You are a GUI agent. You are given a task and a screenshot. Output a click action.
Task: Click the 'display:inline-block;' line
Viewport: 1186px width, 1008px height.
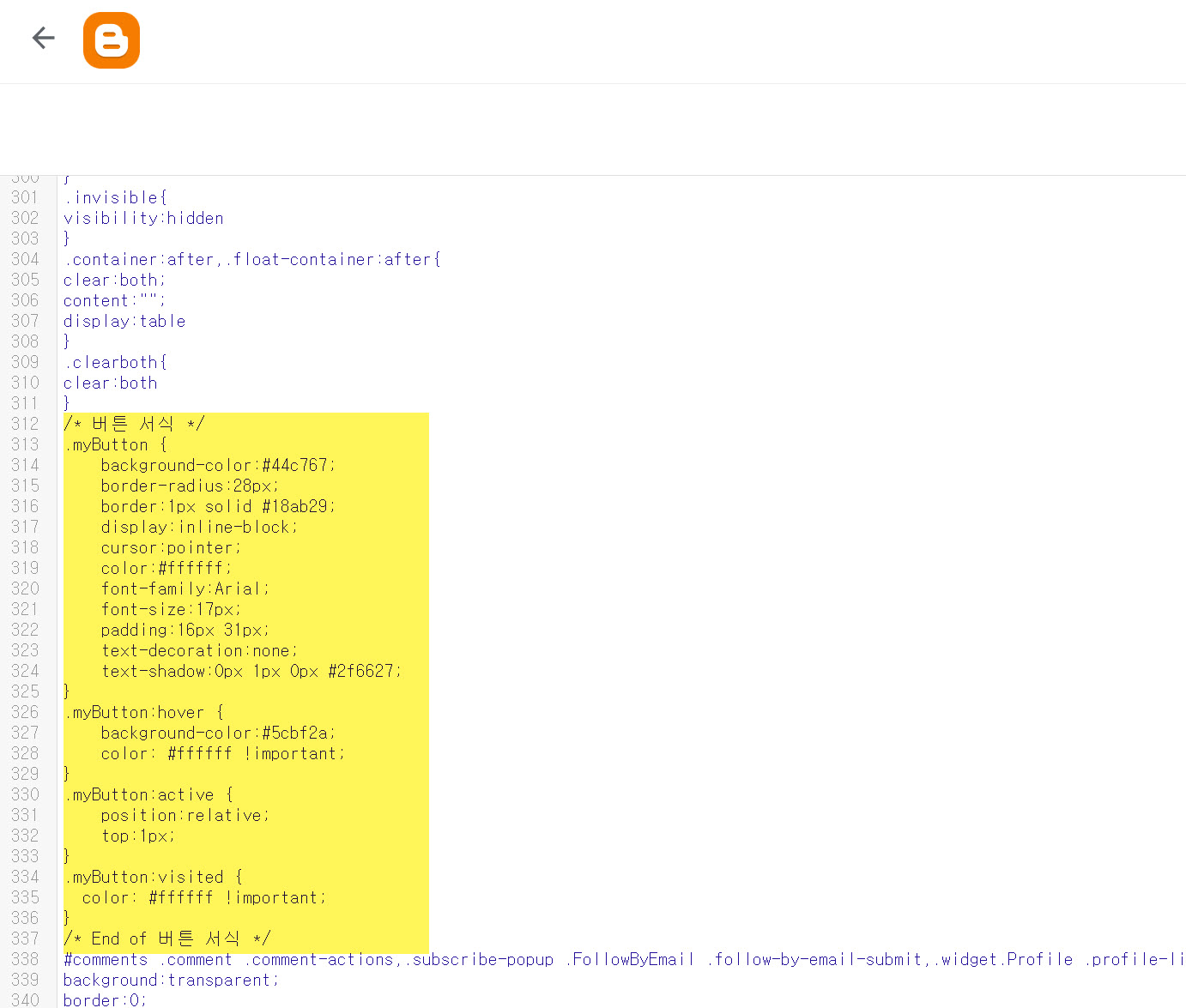pyautogui.click(x=199, y=527)
